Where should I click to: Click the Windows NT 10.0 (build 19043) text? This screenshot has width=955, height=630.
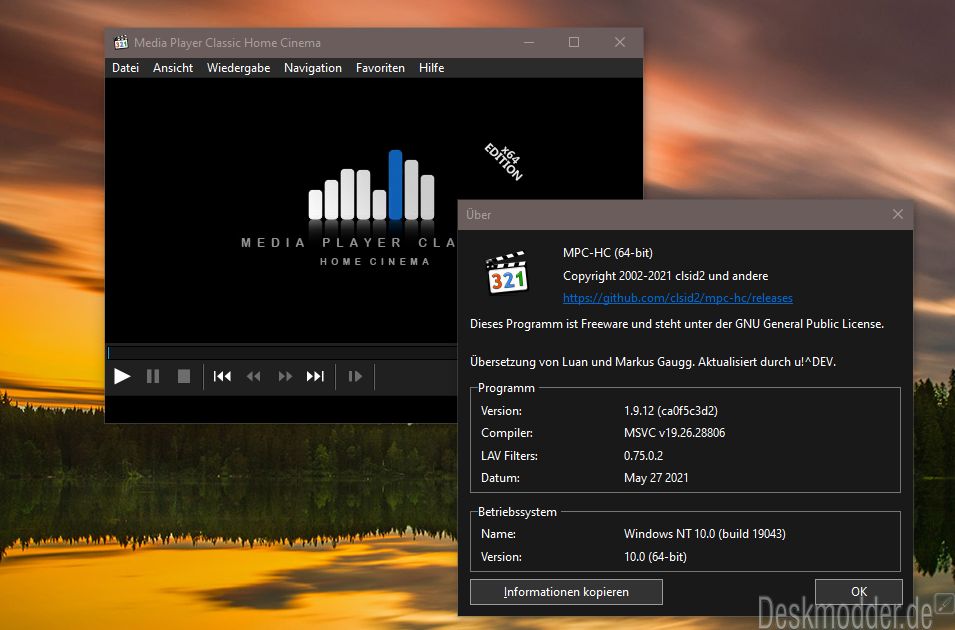coord(705,534)
